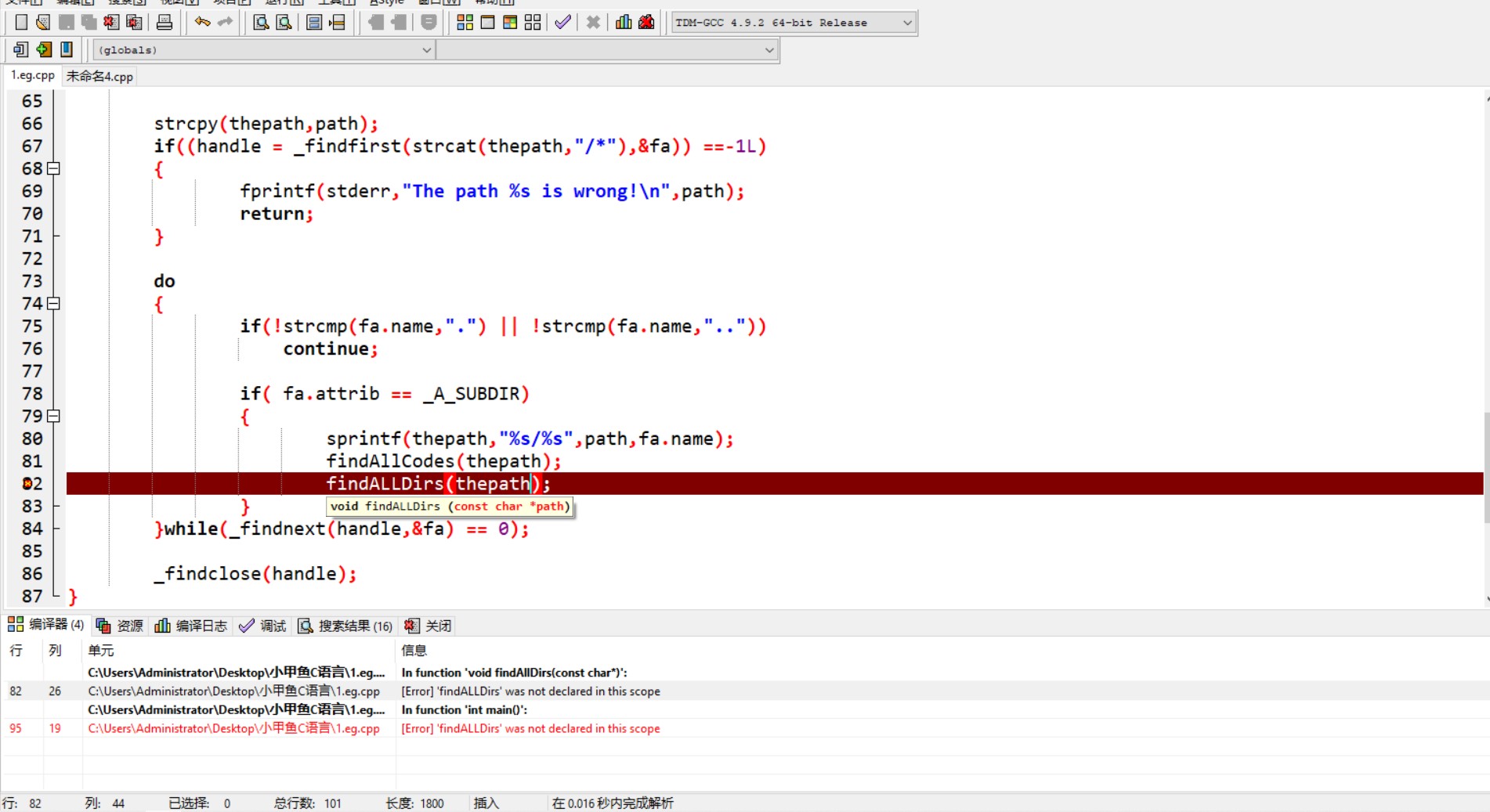This screenshot has height=812, width=1490.
Task: Click the New file toolbar icon
Action: click(x=21, y=23)
